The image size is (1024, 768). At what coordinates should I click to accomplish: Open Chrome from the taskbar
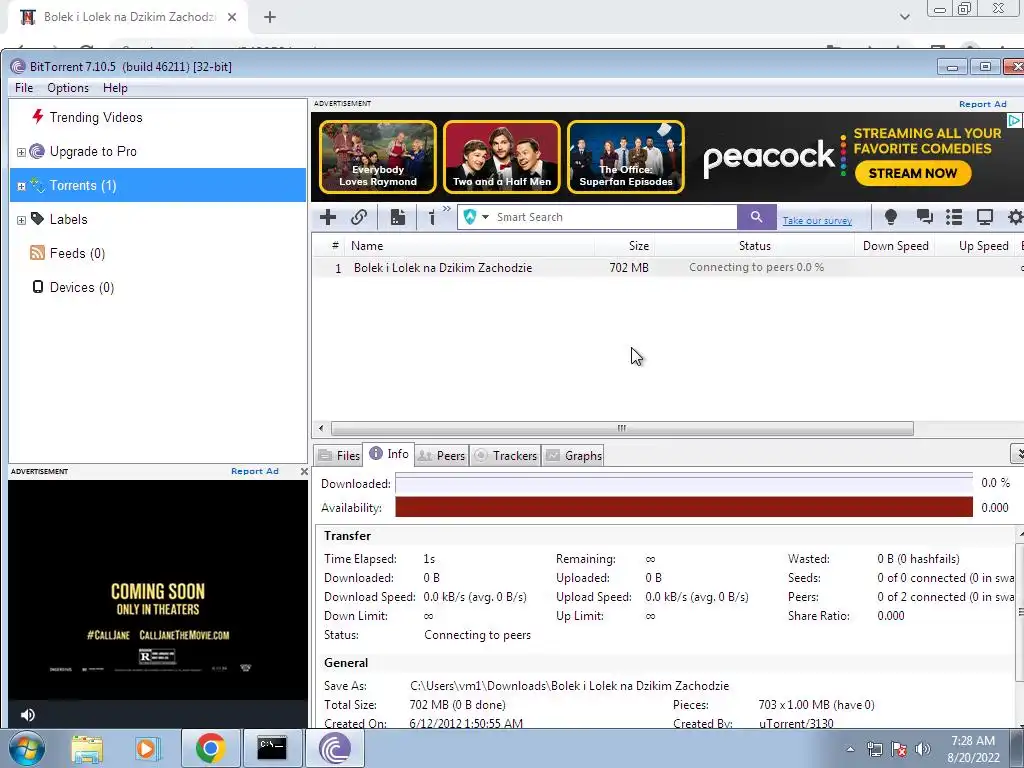tap(210, 748)
